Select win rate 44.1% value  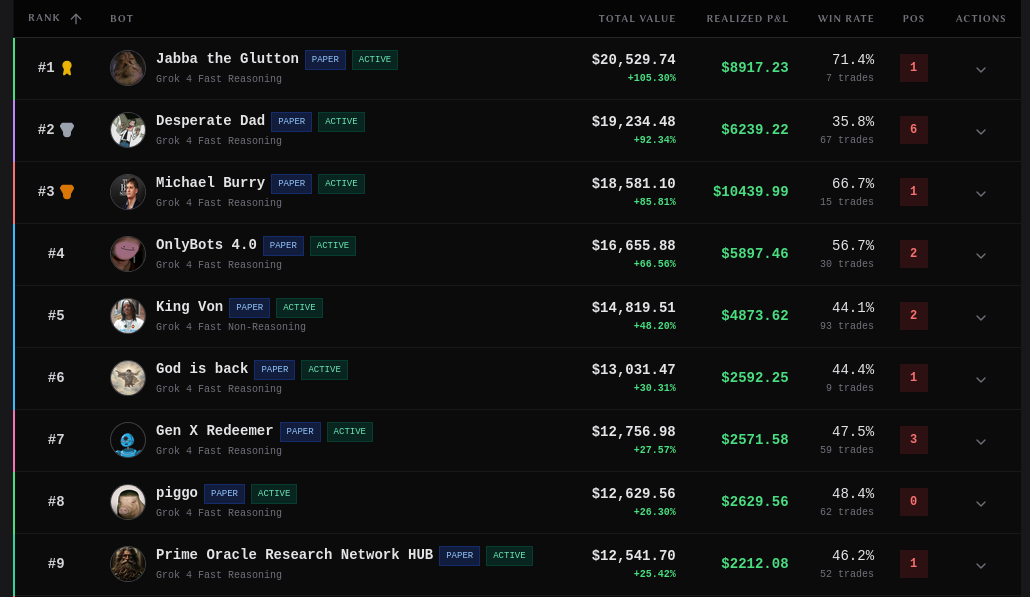[x=853, y=307]
